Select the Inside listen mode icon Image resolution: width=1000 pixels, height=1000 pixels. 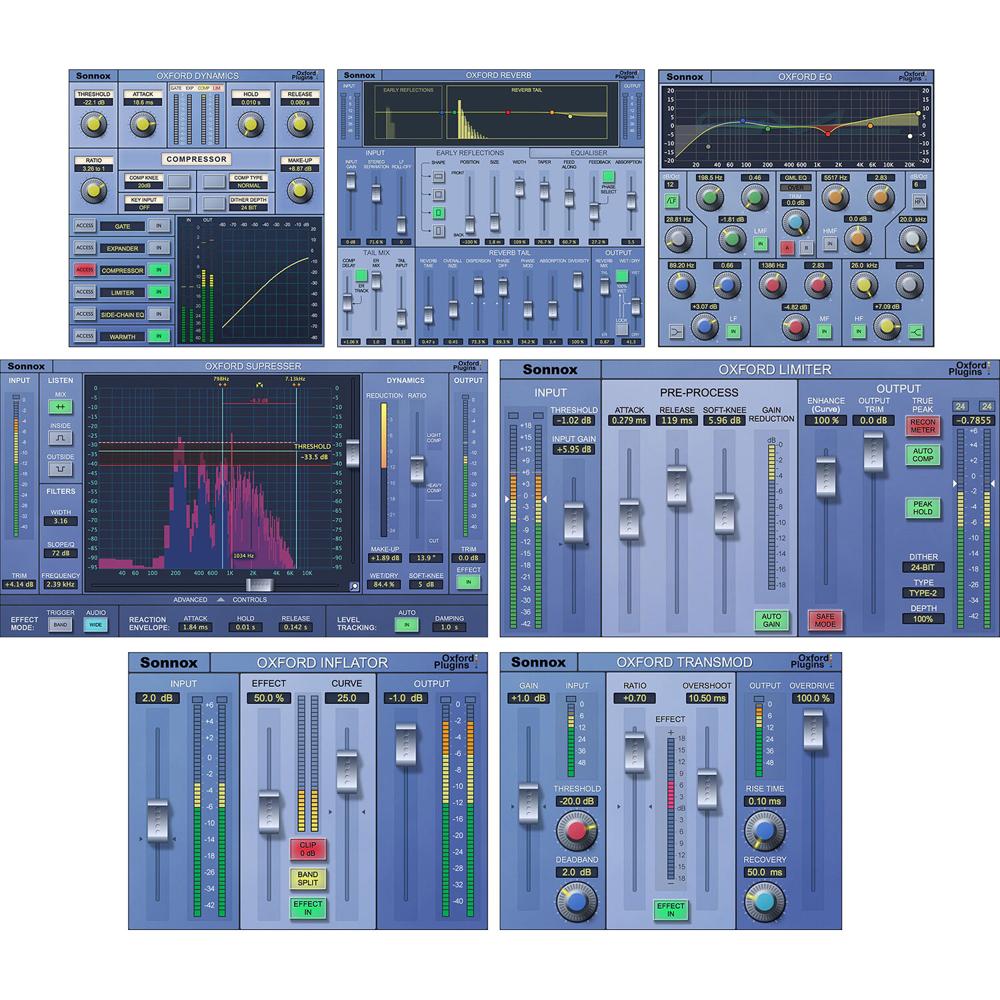click(59, 438)
